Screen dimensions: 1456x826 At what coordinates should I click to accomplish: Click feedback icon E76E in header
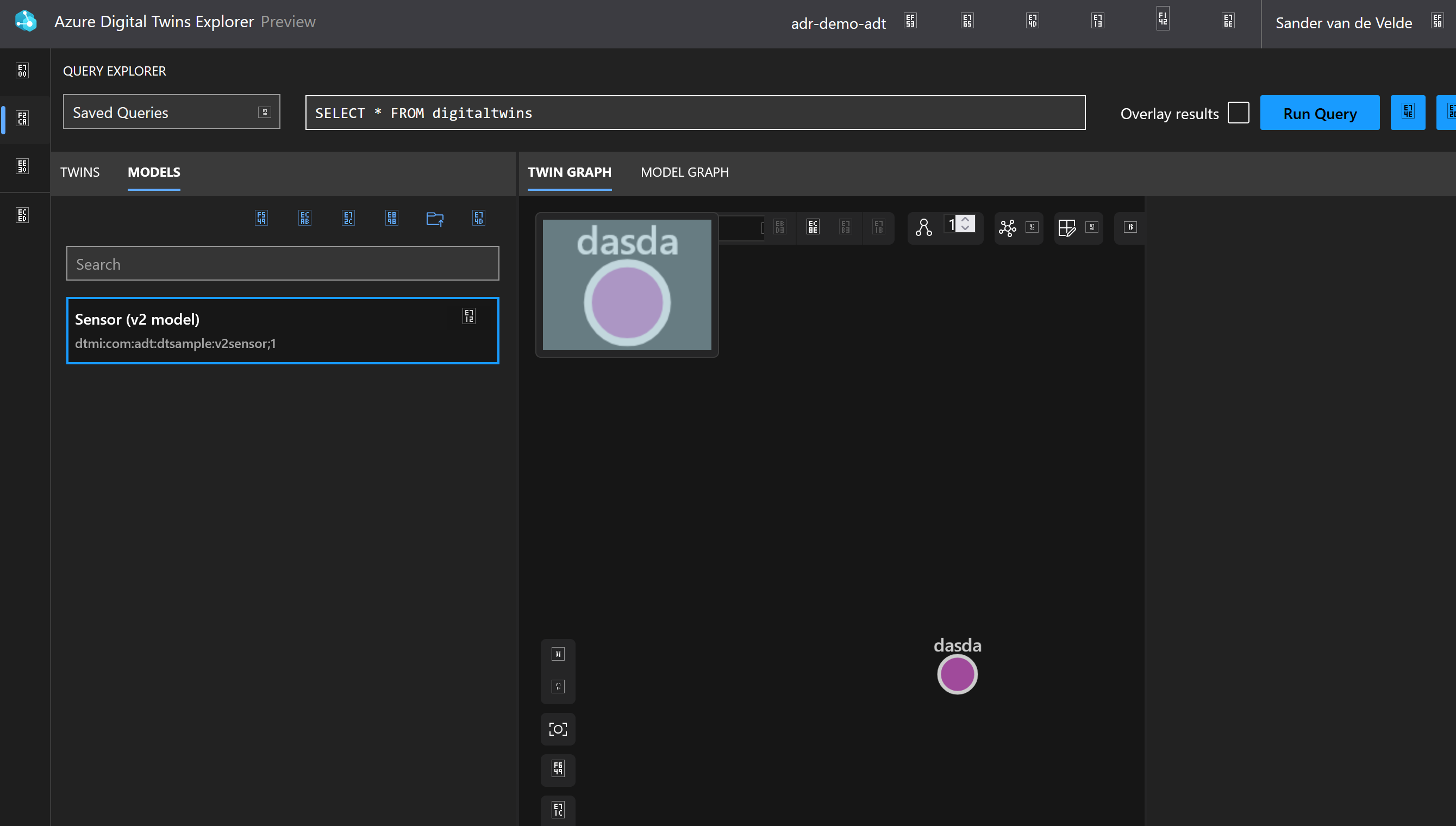coord(1228,21)
